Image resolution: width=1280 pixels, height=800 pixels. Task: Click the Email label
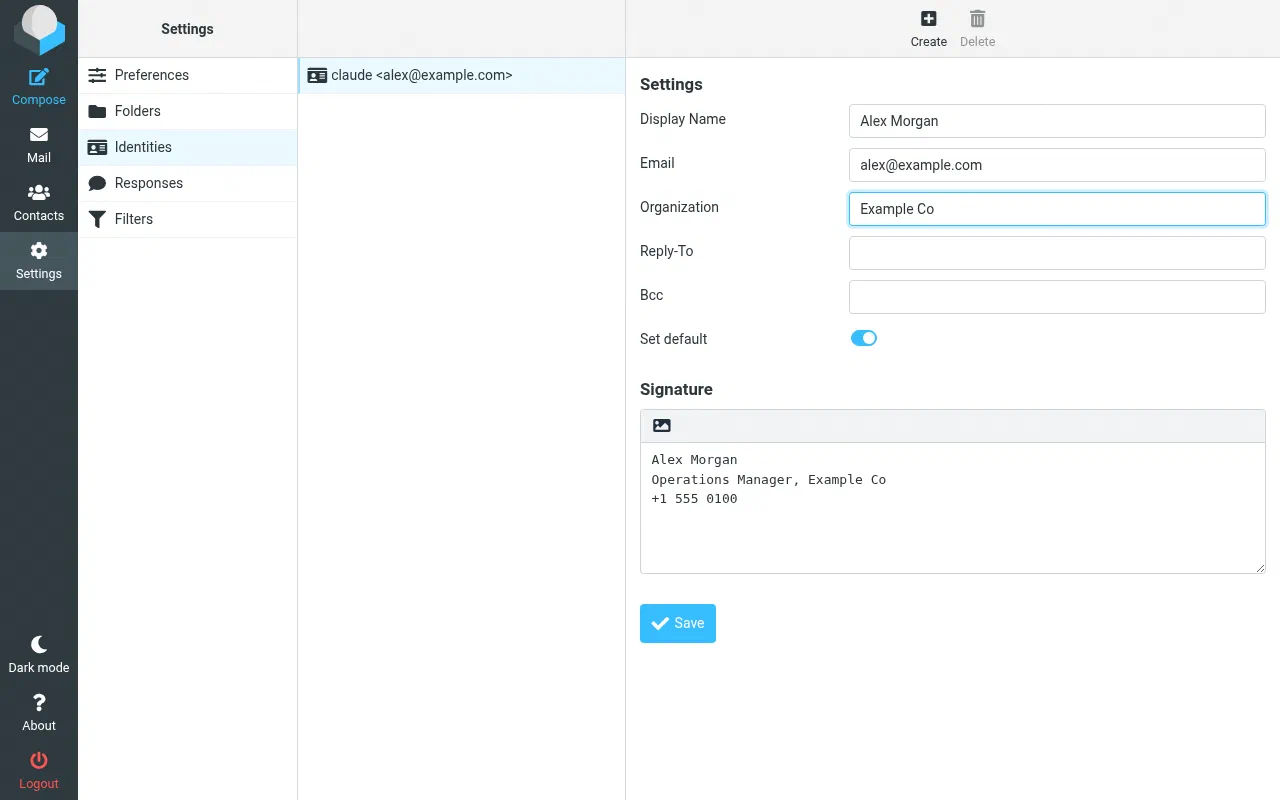coord(657,163)
